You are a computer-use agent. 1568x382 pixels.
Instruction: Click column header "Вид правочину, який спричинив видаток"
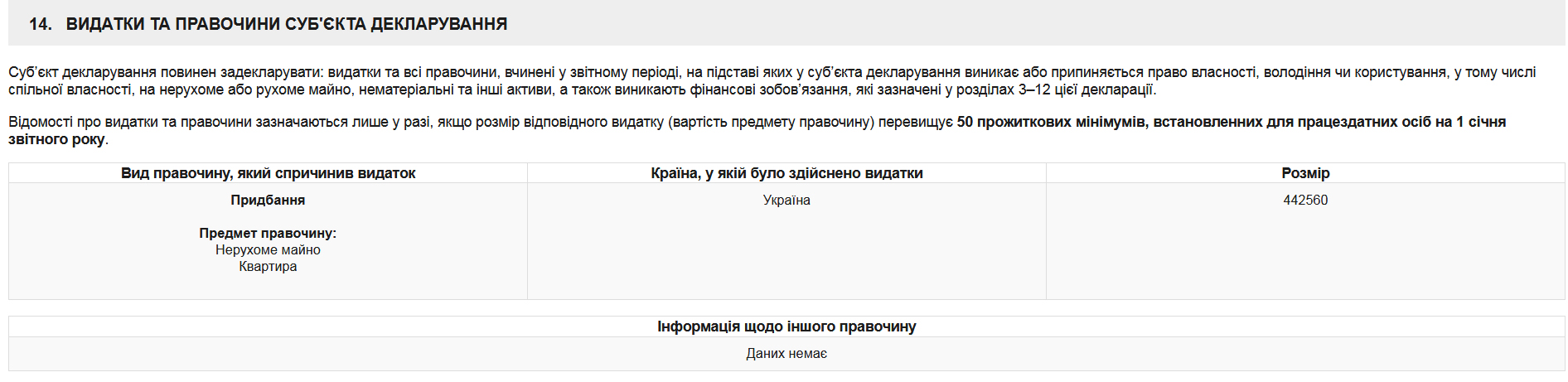pos(268,173)
